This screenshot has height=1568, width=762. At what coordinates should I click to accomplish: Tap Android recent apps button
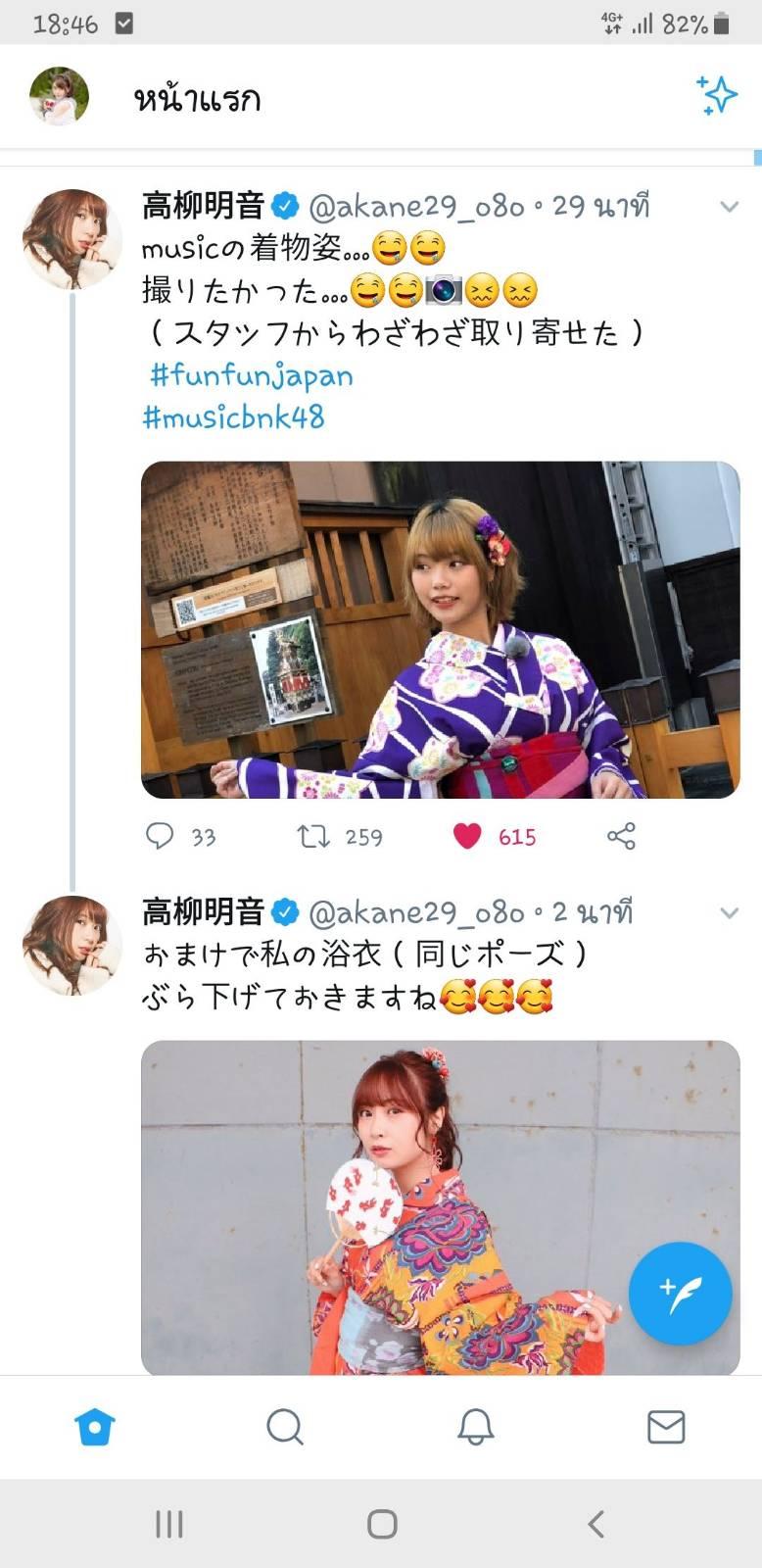pos(169,1524)
